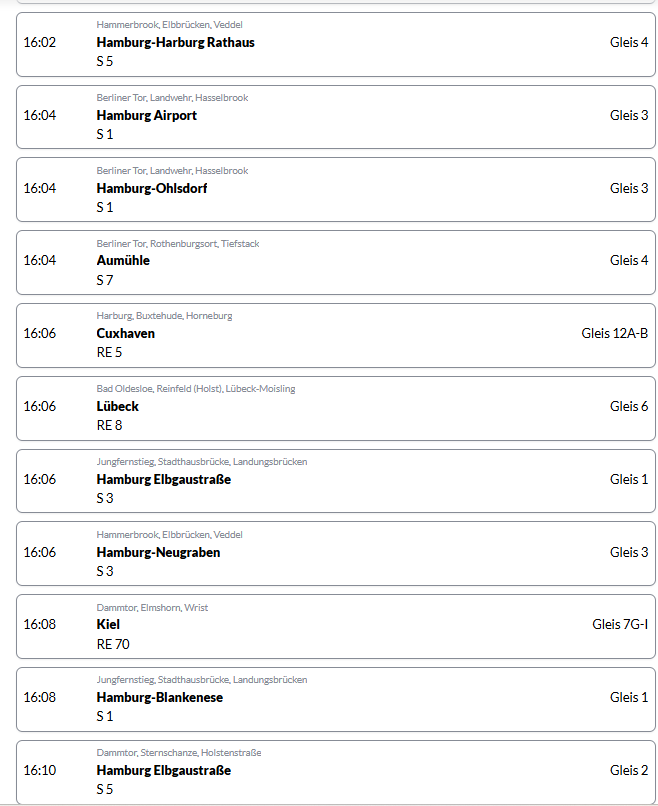Viewport: 658px width, 806px height.
Task: Open the Hamburg-Ohlsdorf departure row
Action: pos(336,189)
